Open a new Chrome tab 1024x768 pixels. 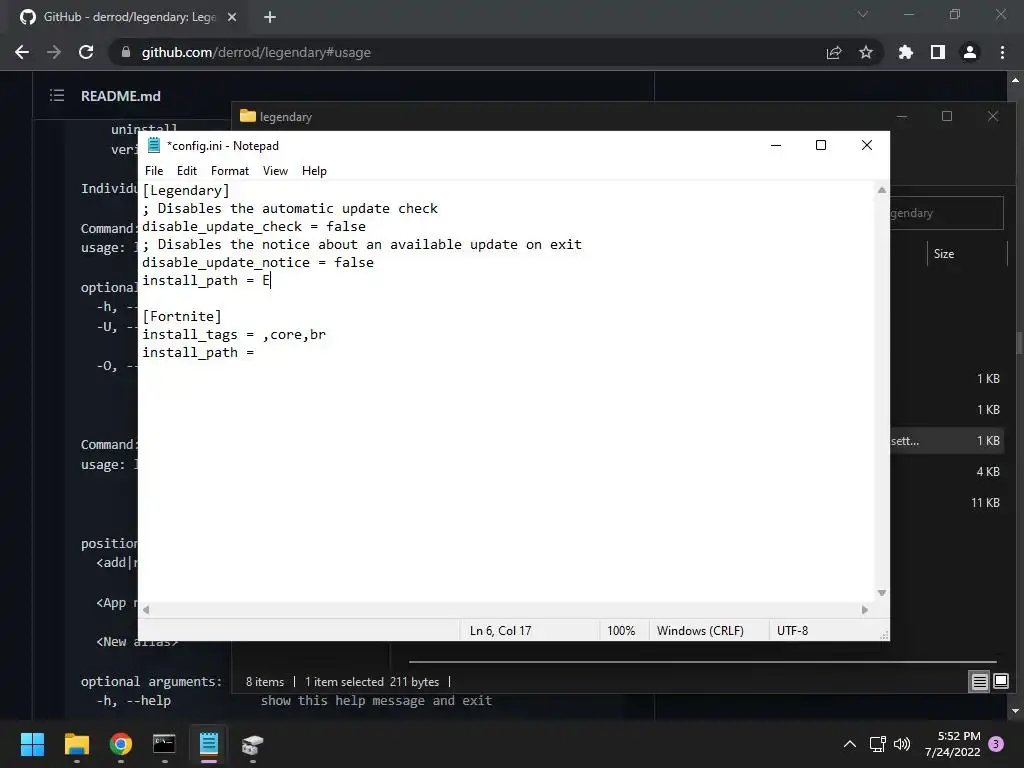[270, 17]
